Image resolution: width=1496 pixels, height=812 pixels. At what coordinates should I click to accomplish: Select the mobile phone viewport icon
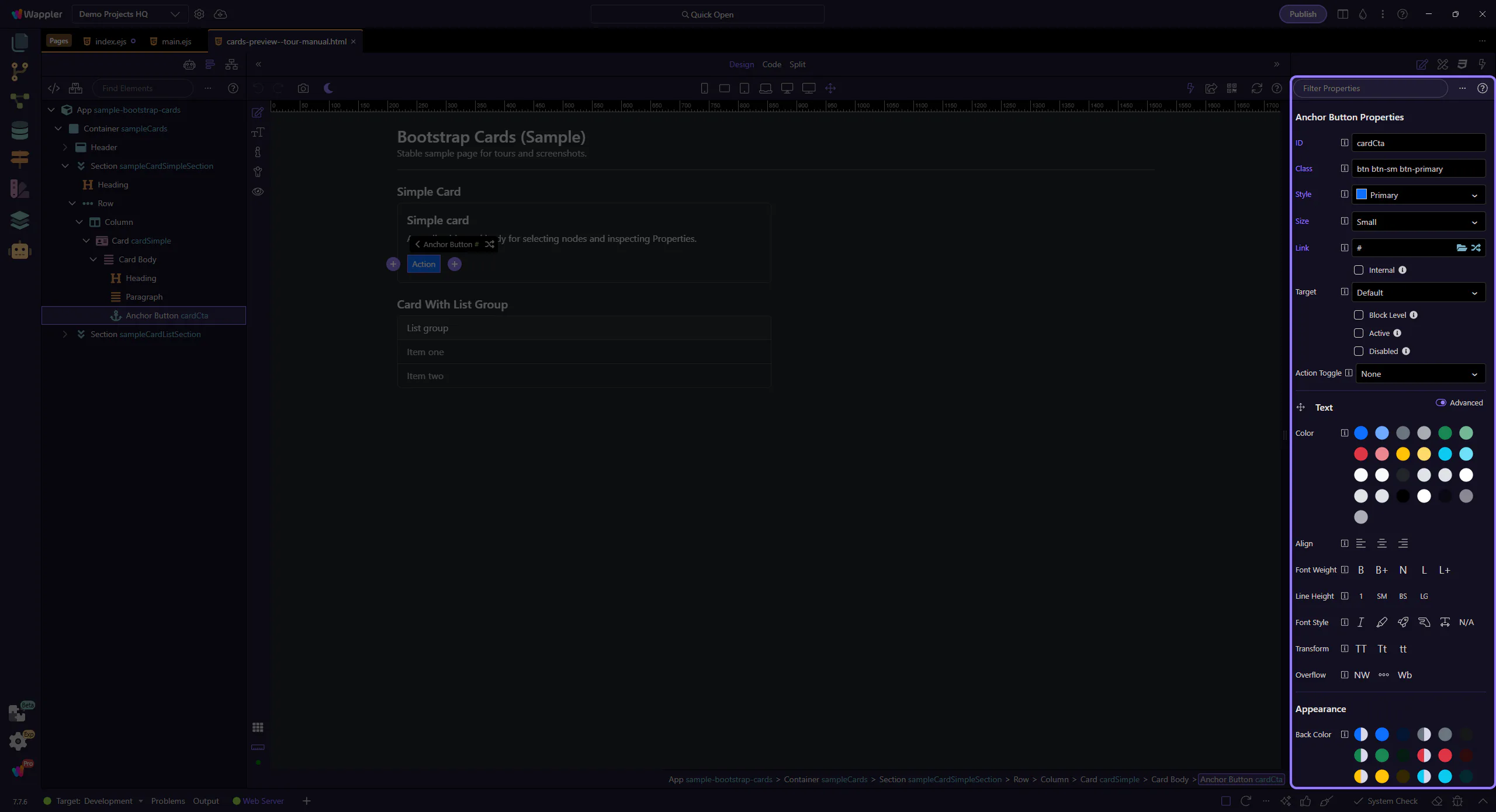(x=704, y=88)
